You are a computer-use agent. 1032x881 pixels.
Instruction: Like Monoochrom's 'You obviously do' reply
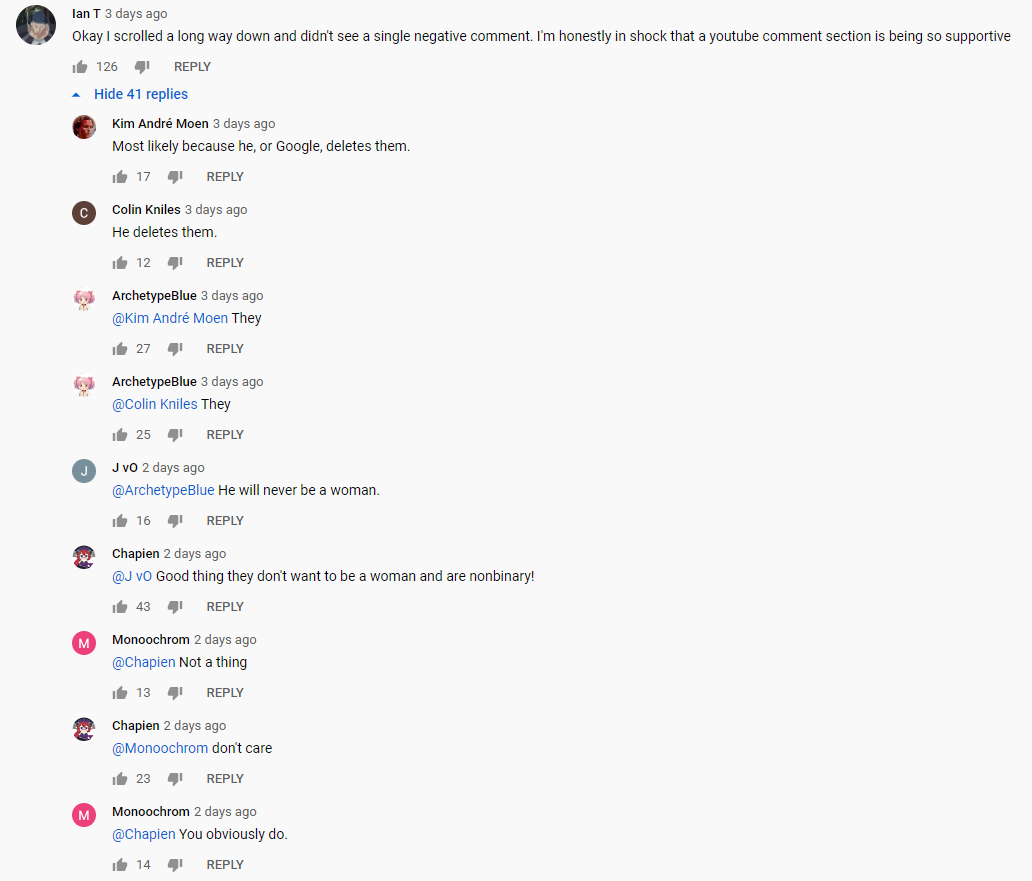click(x=120, y=865)
